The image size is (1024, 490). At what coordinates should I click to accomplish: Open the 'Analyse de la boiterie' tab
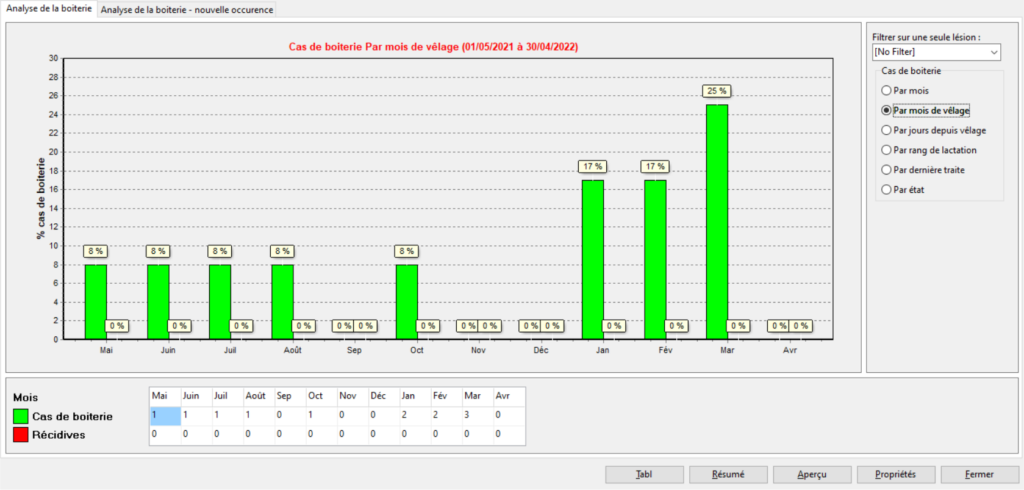(49, 9)
